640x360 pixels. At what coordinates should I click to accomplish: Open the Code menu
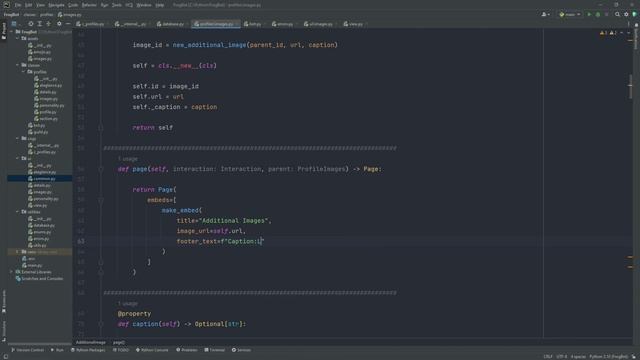pos(73,5)
